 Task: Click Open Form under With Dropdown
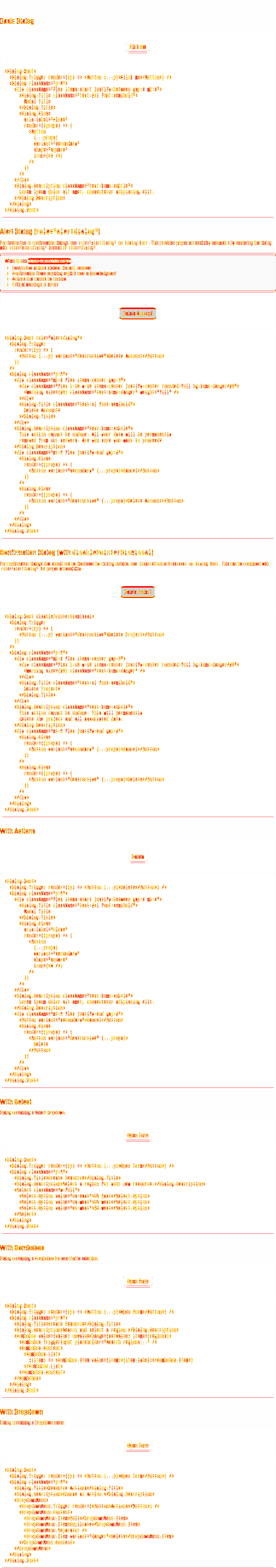coord(138,1446)
